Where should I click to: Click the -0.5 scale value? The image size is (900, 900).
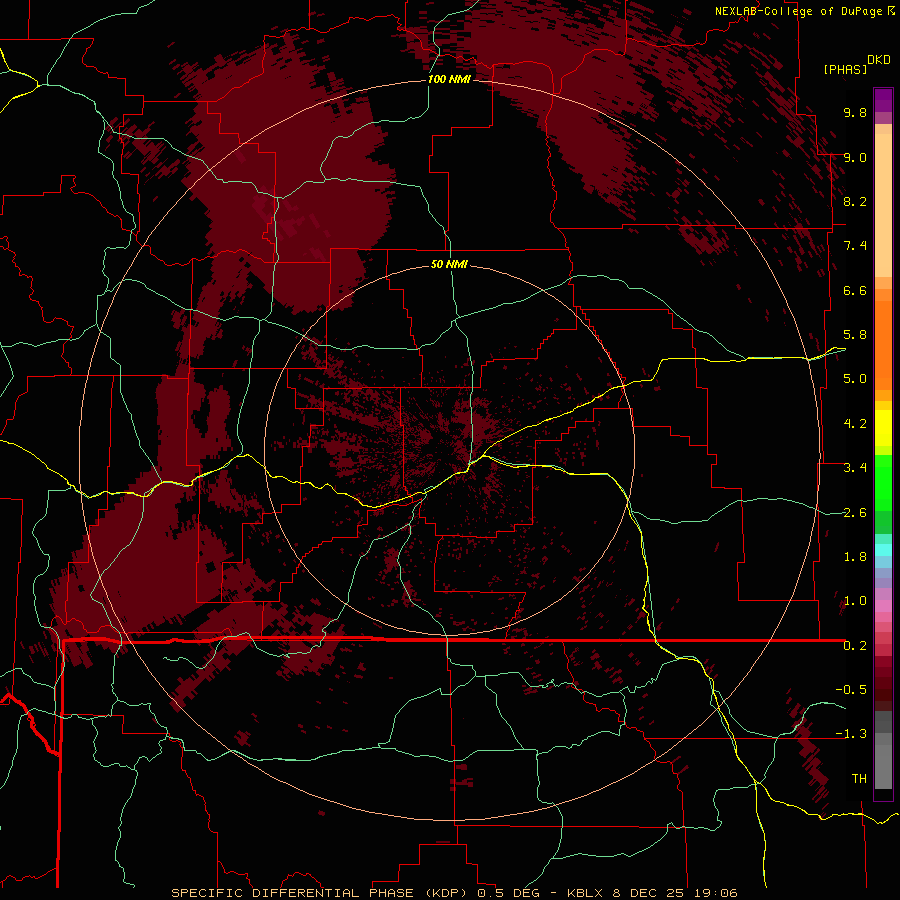click(x=851, y=690)
